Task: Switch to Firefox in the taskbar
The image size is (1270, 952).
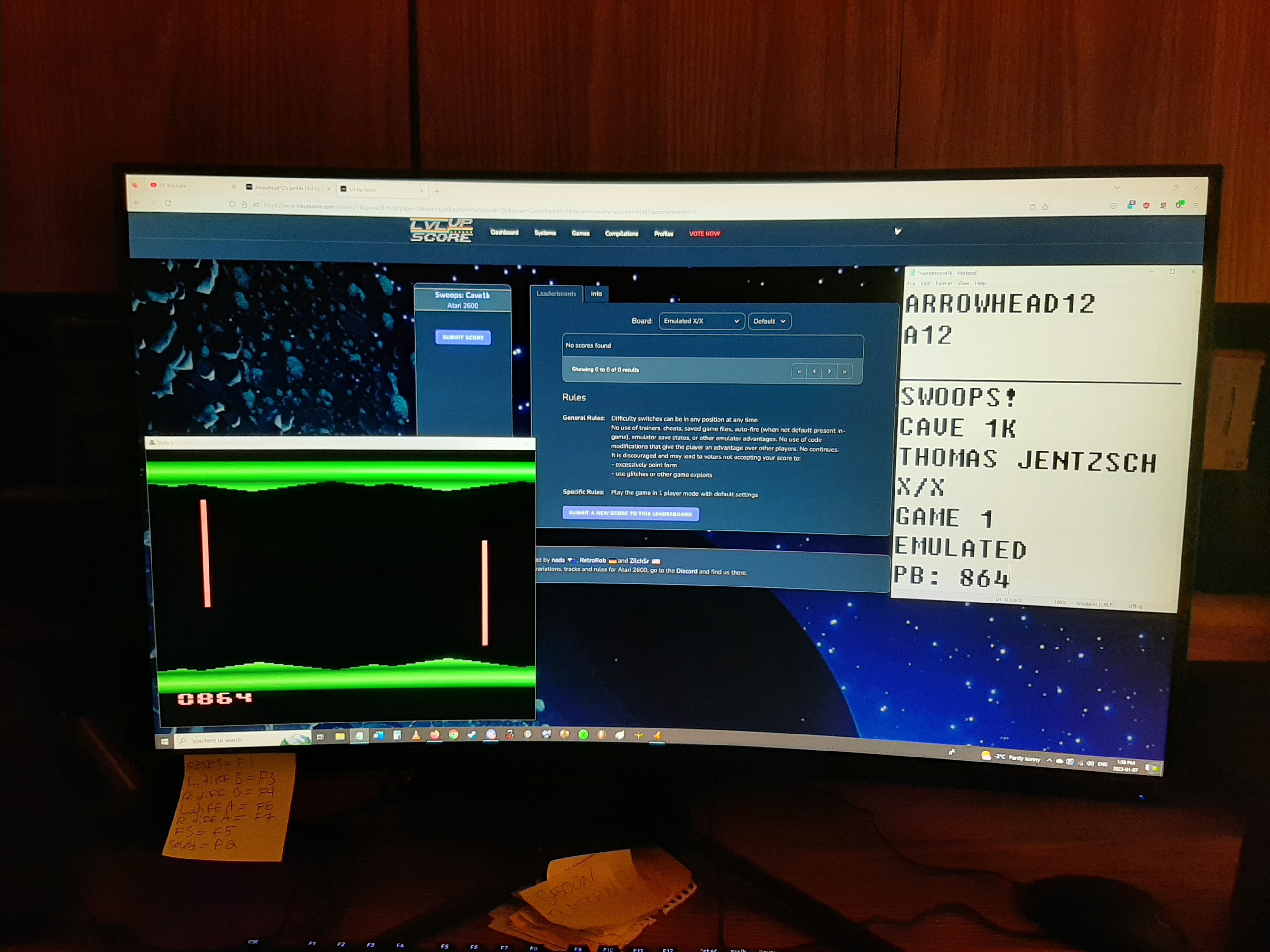Action: 435,735
